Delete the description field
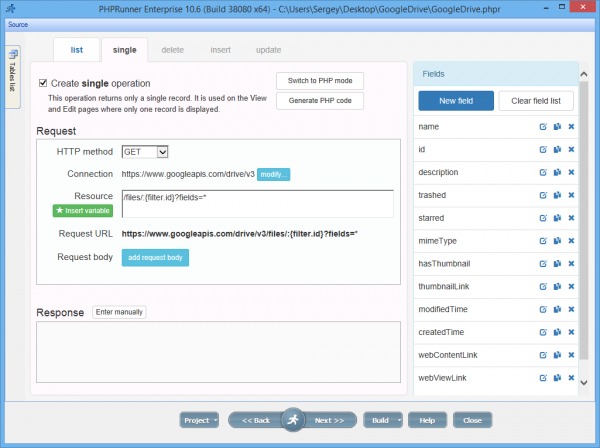The width and height of the screenshot is (600, 448). 571,172
